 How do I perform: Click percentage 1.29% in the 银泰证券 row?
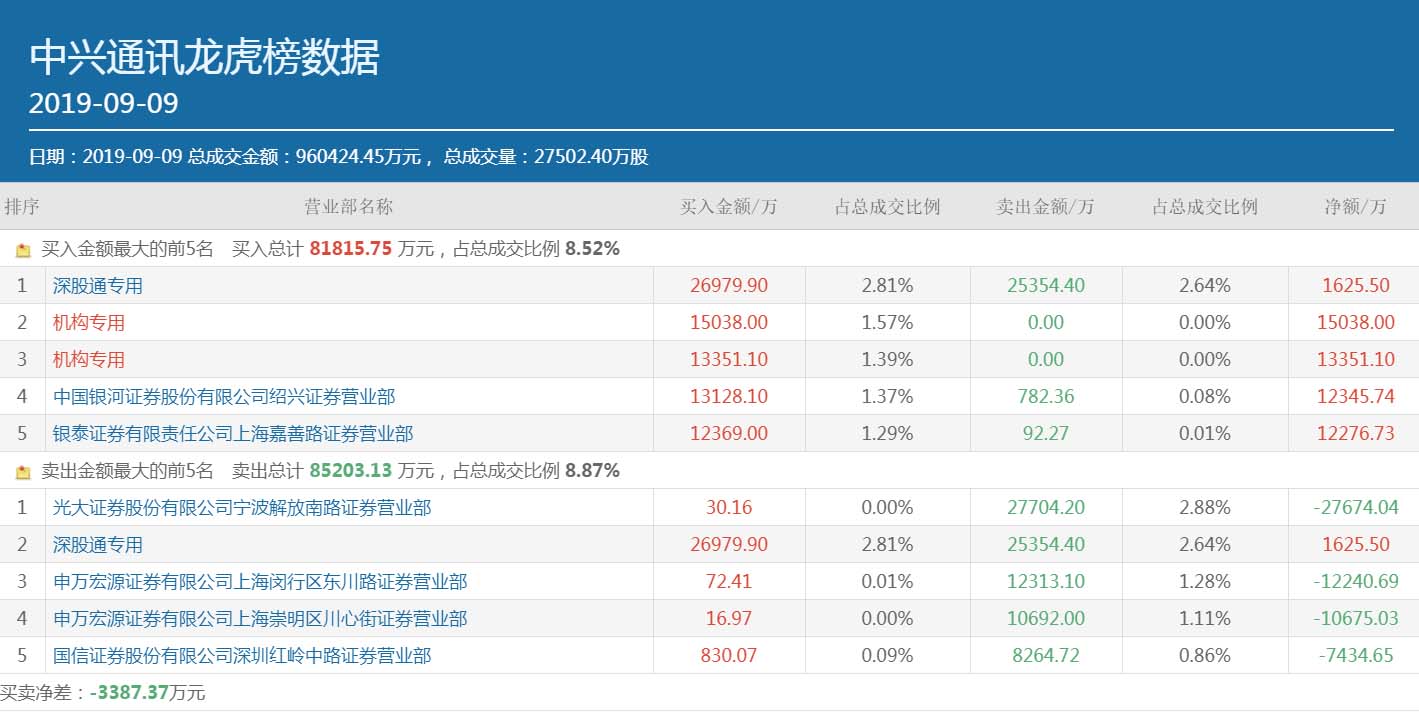click(888, 434)
